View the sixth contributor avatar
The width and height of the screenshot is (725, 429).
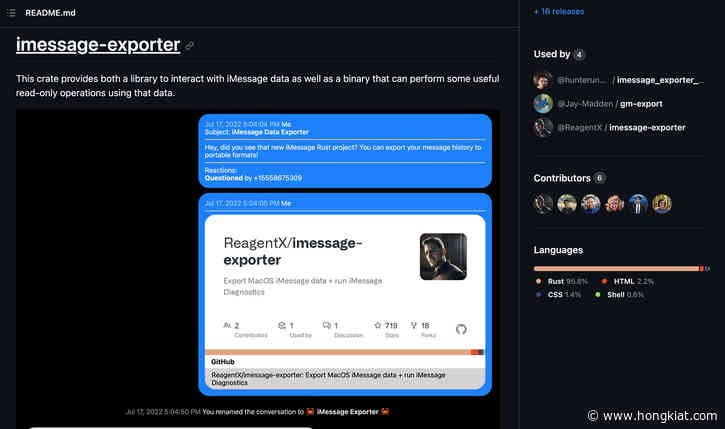[662, 204]
